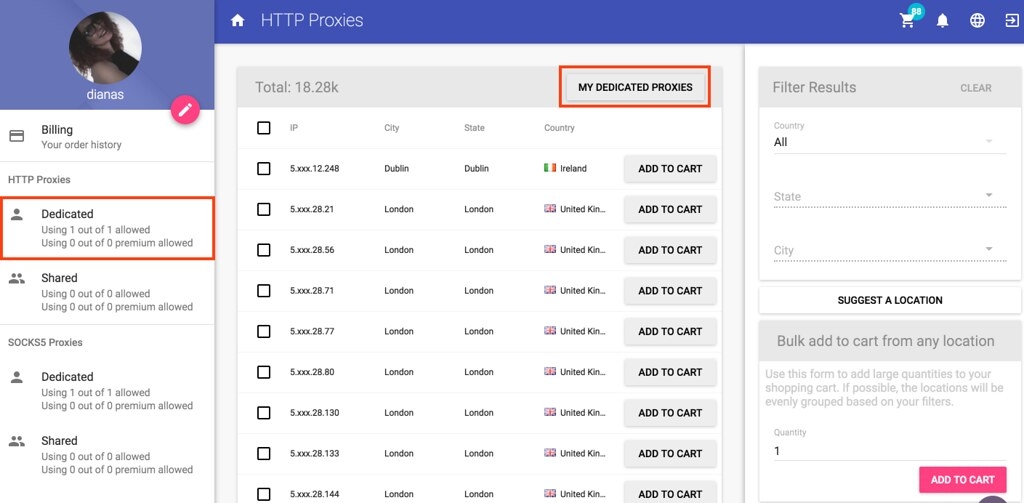1024x503 pixels.
Task: Select the checkbox for IP 5.xxx.28.77
Action: 264,331
